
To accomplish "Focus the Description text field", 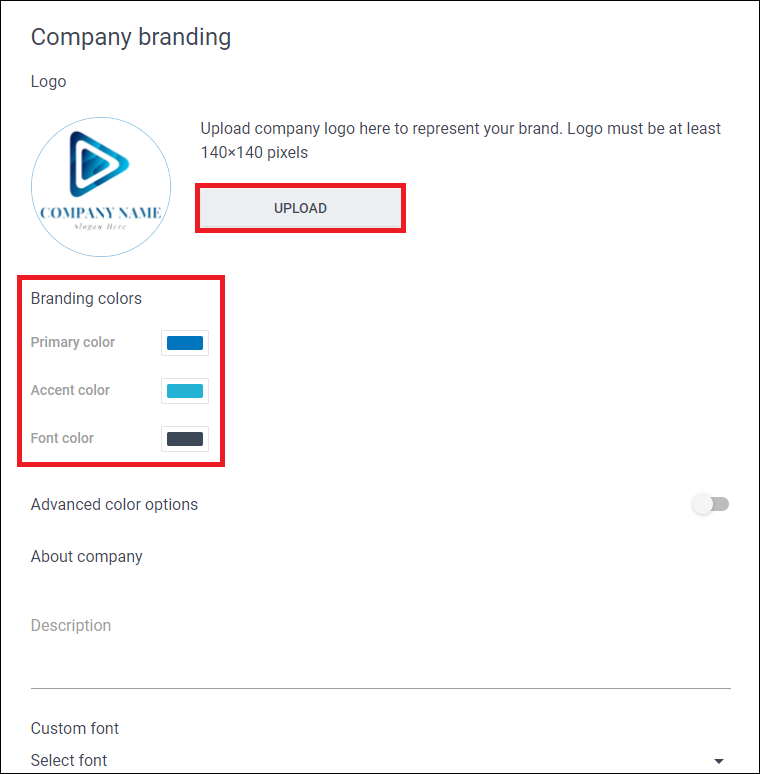I will pos(380,641).
